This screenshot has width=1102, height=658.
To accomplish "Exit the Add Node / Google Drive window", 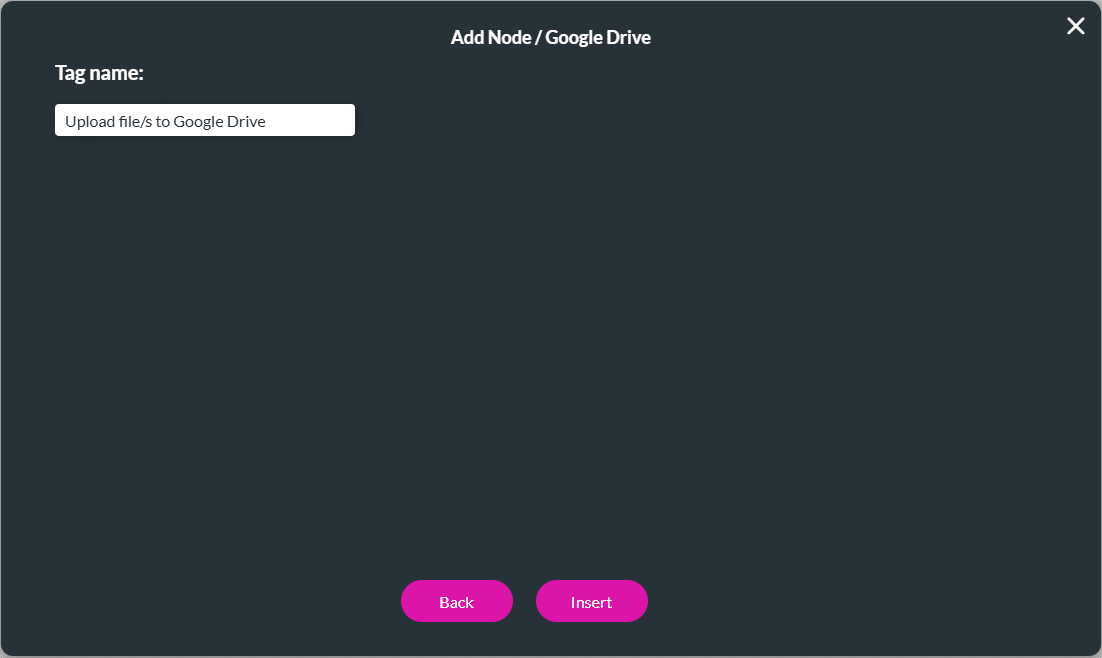I will click(x=1075, y=26).
